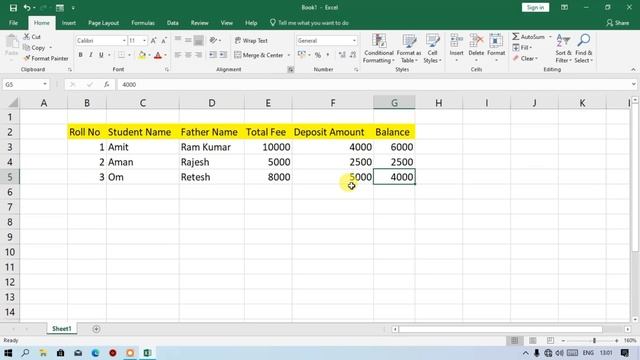
Task: Toggle Underline formatting
Action: point(101,55)
